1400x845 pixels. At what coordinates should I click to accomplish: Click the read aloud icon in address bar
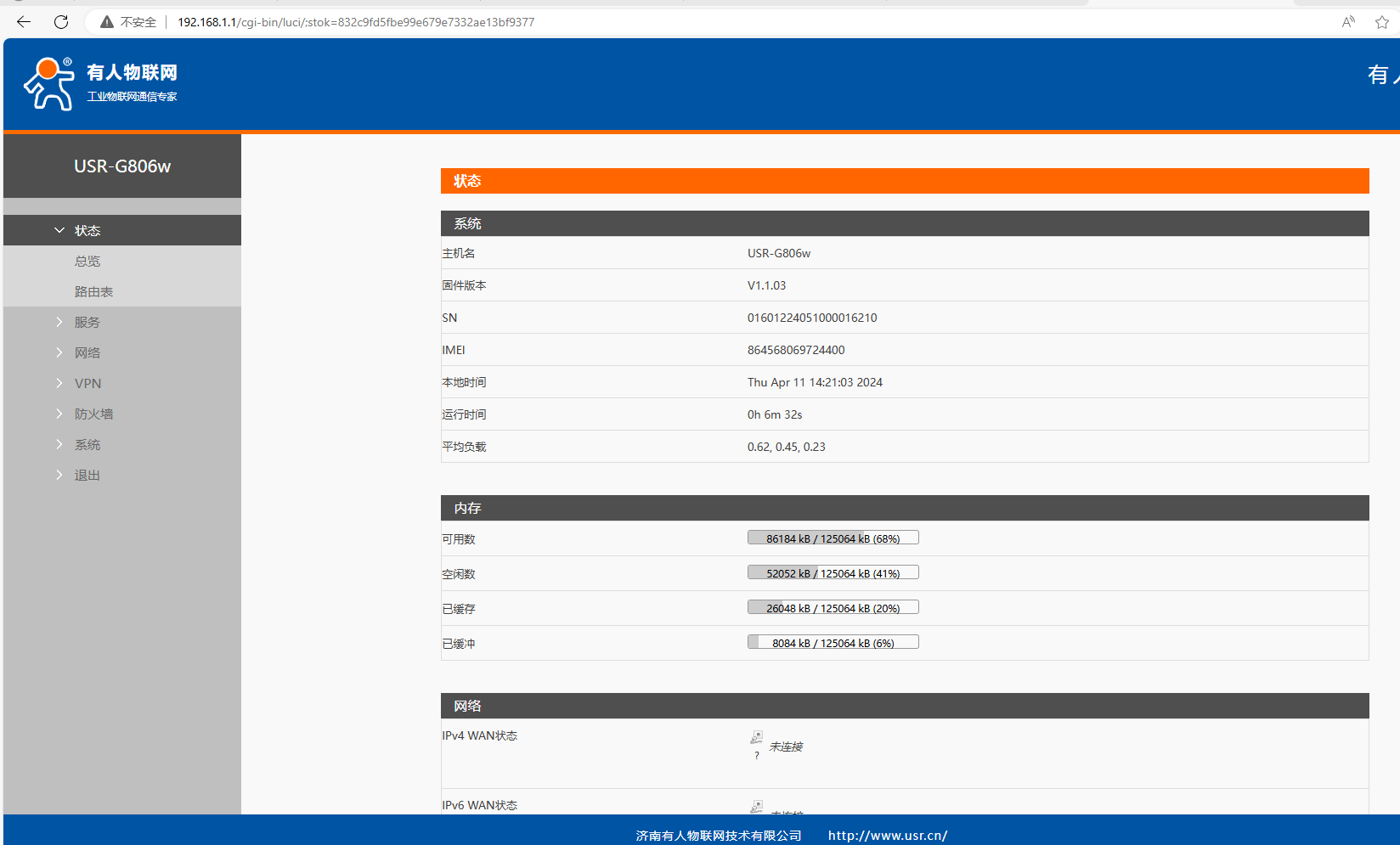pyautogui.click(x=1348, y=22)
